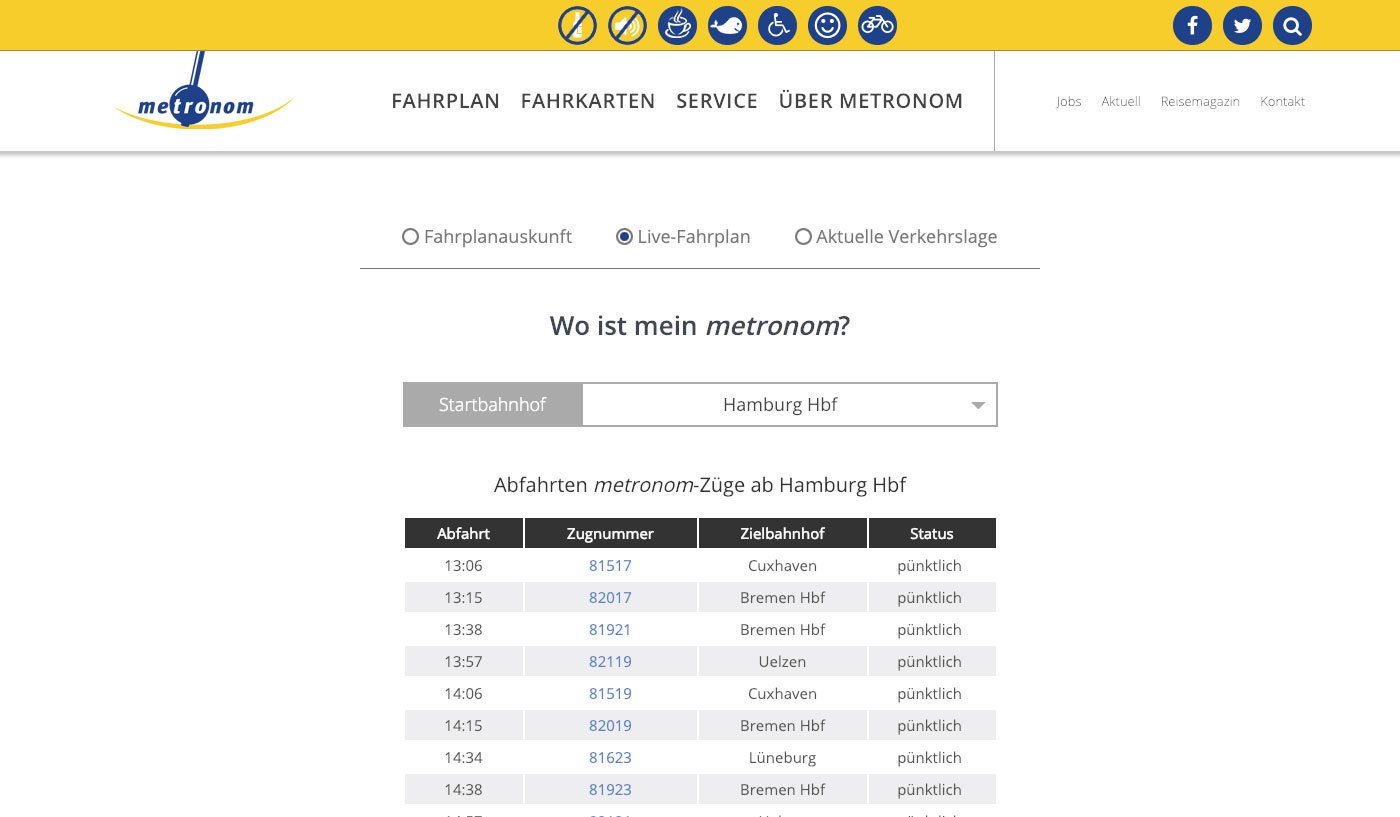
Task: Open the Kontakt page
Action: coord(1283,101)
